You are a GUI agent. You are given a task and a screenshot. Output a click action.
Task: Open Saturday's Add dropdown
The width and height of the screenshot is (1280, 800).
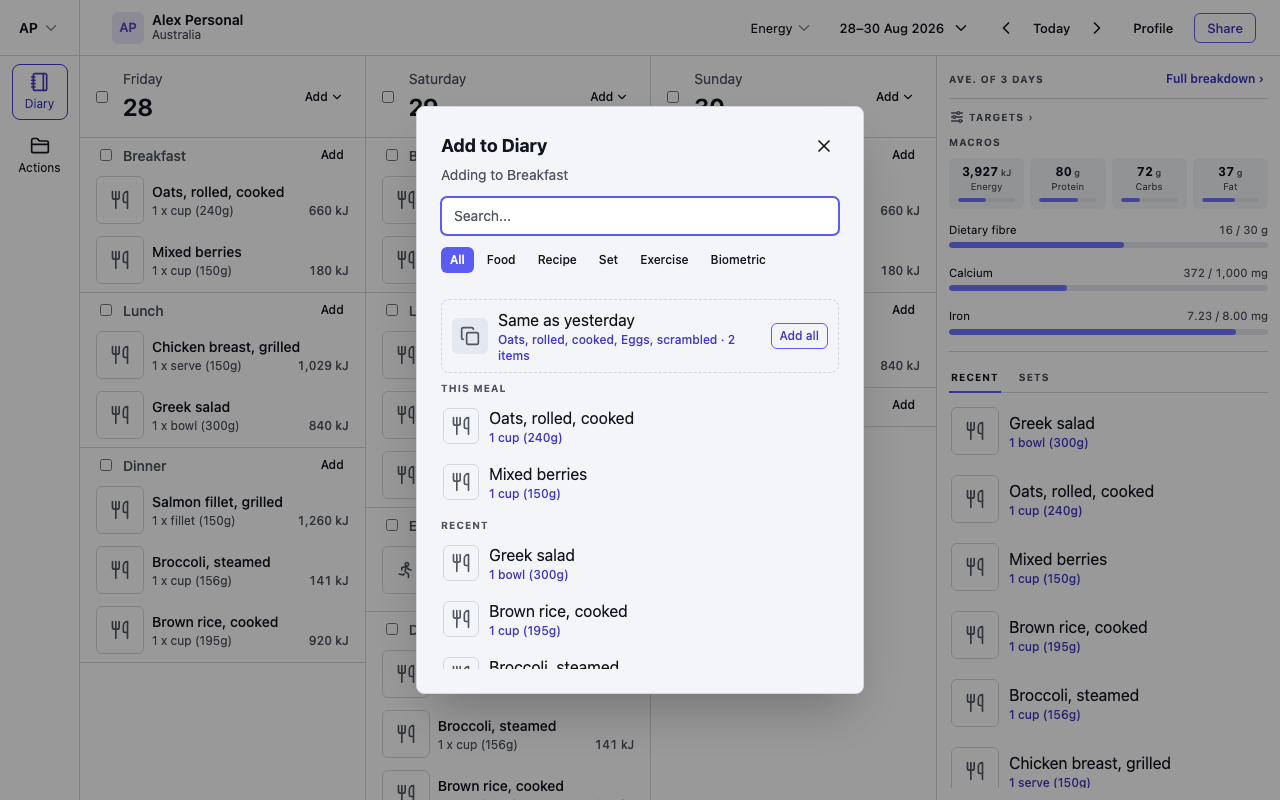coord(609,97)
